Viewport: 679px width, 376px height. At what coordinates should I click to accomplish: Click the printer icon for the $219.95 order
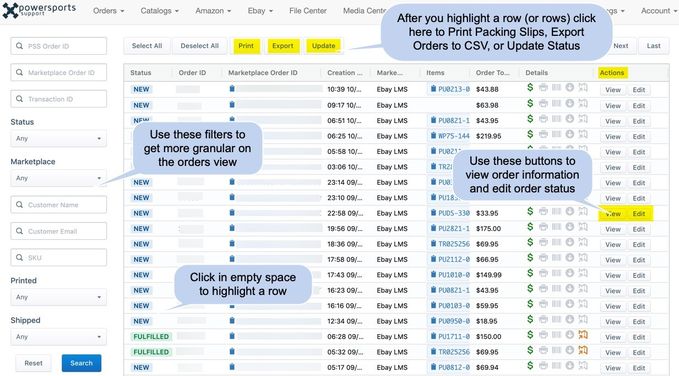pyautogui.click(x=543, y=134)
